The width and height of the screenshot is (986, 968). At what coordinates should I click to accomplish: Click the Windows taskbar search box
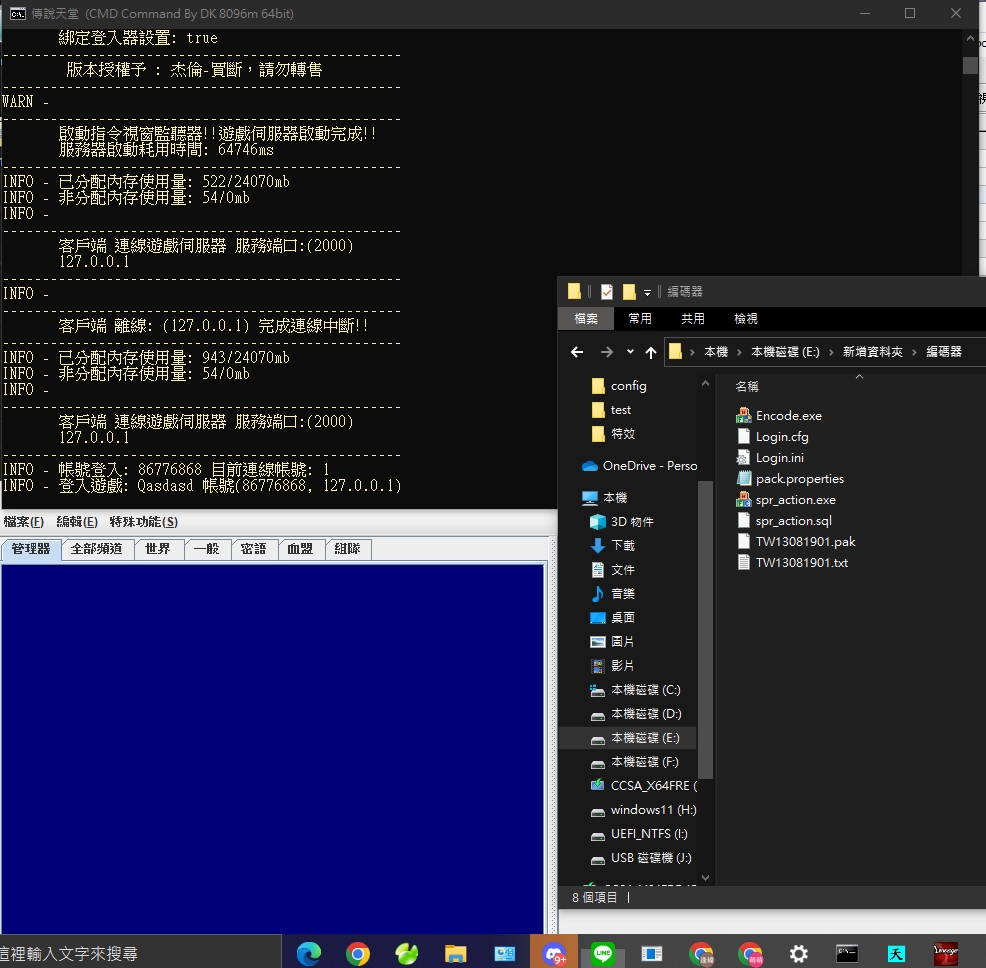[140, 954]
